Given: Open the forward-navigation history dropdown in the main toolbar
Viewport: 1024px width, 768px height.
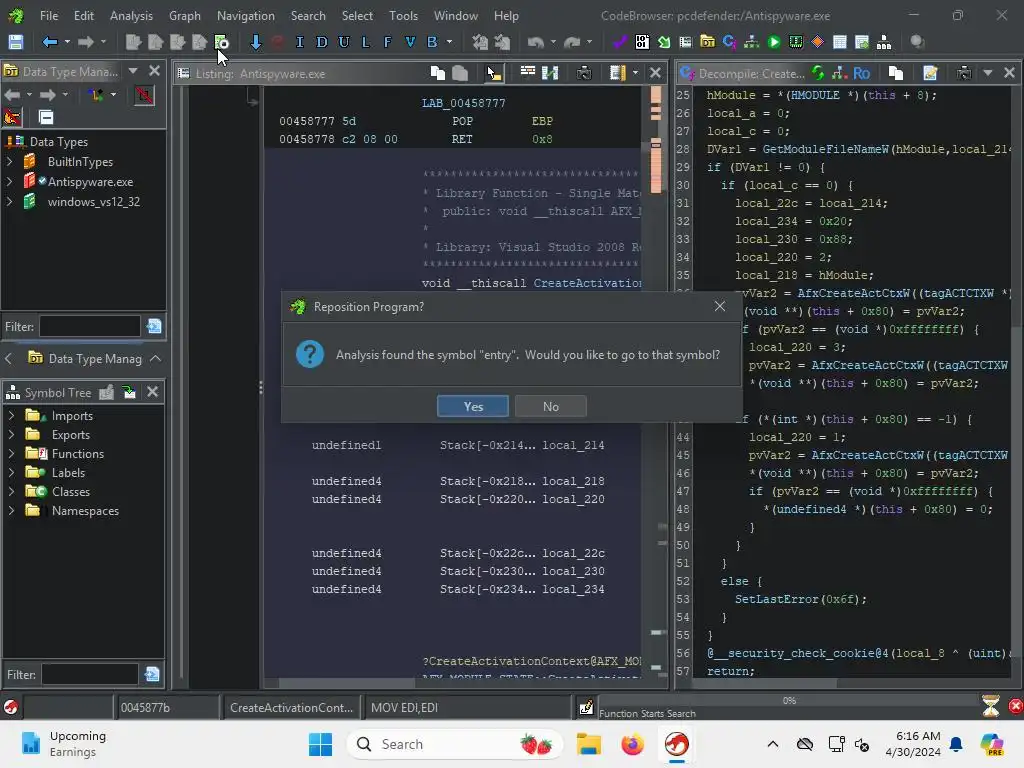Looking at the screenshot, I should 103,42.
